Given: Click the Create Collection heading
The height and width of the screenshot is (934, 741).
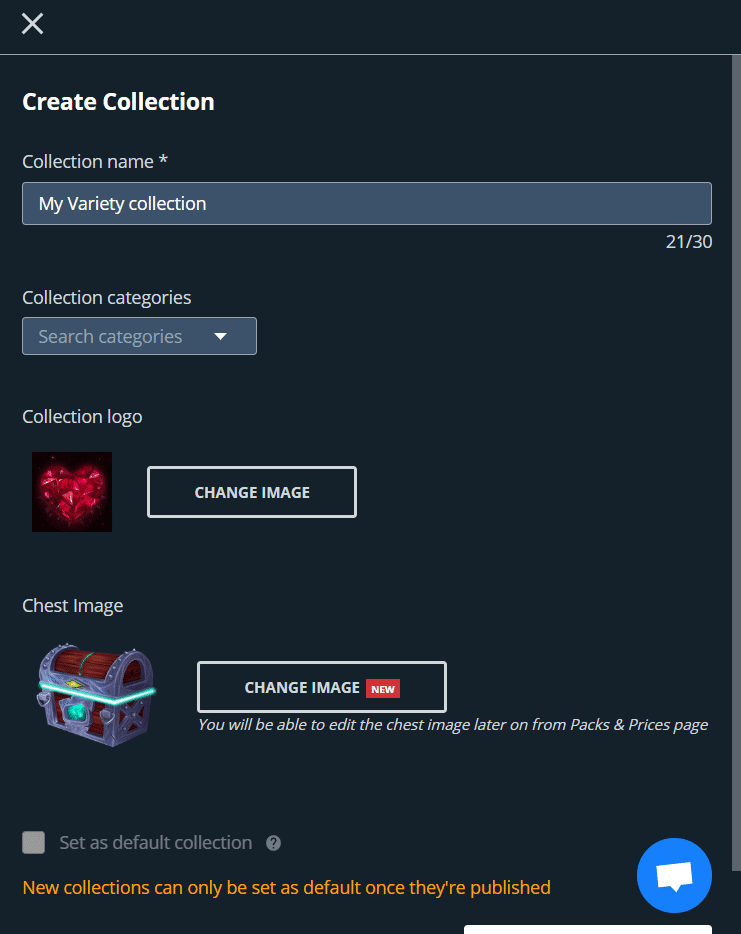Looking at the screenshot, I should click(x=119, y=102).
